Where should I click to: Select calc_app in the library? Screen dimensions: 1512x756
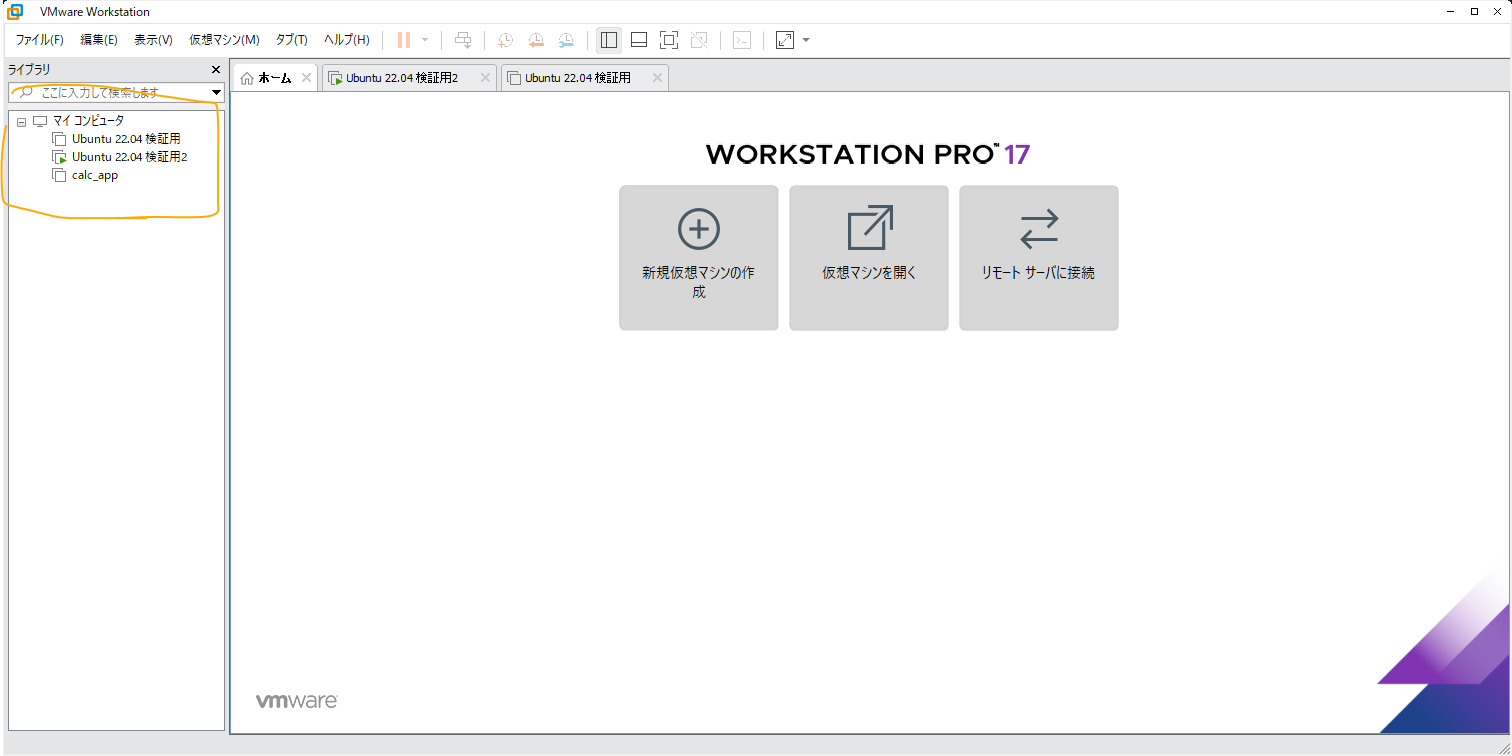(92, 174)
